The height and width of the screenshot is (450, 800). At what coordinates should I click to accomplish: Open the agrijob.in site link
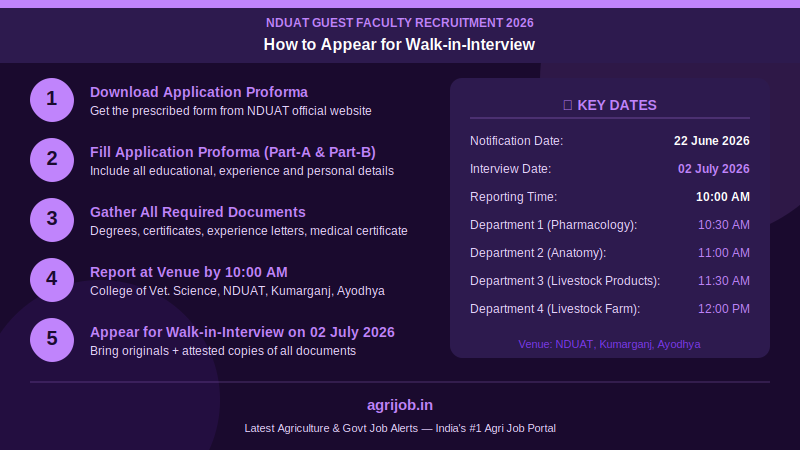tap(400, 405)
